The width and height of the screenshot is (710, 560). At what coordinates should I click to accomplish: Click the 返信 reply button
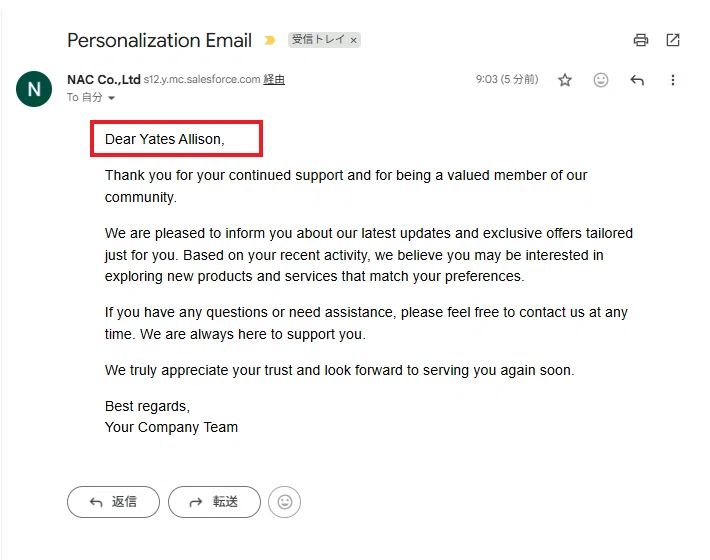113,502
